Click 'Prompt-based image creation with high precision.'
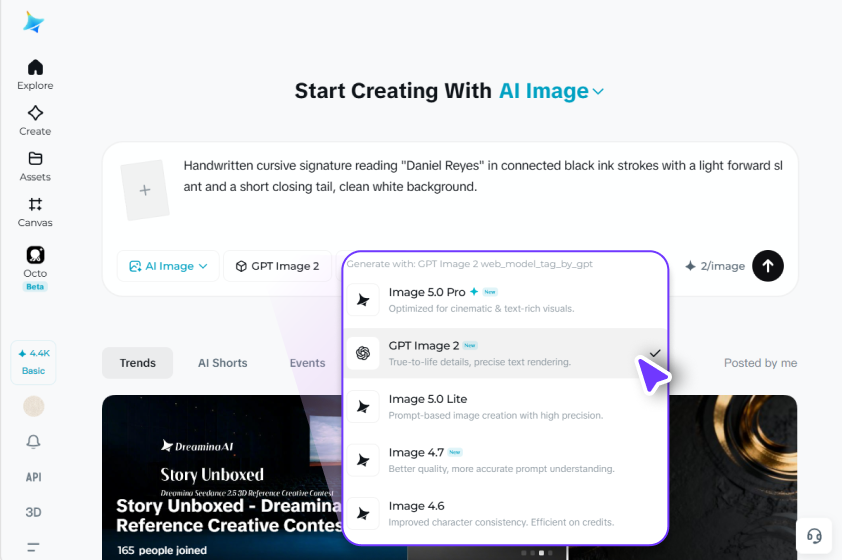 pos(496,416)
